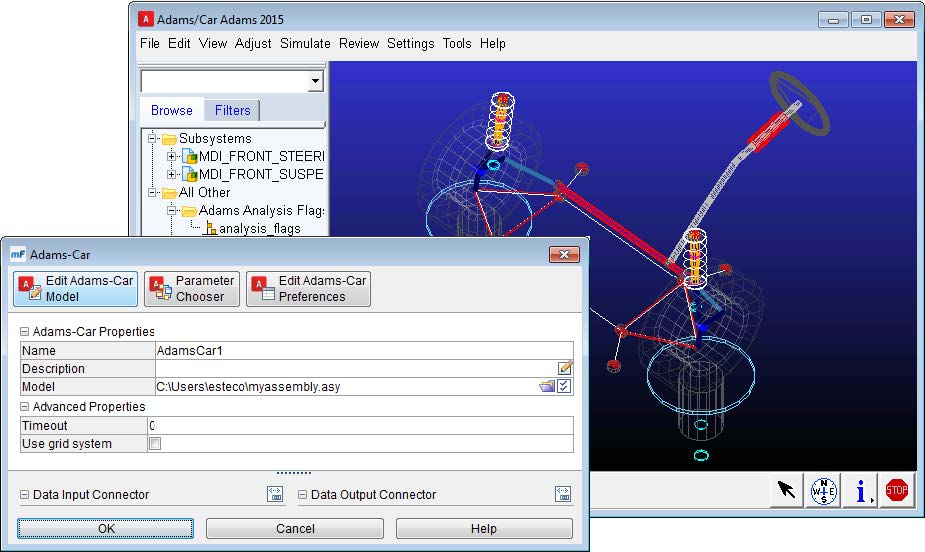Minimize the Adams/Car window

(x=834, y=19)
